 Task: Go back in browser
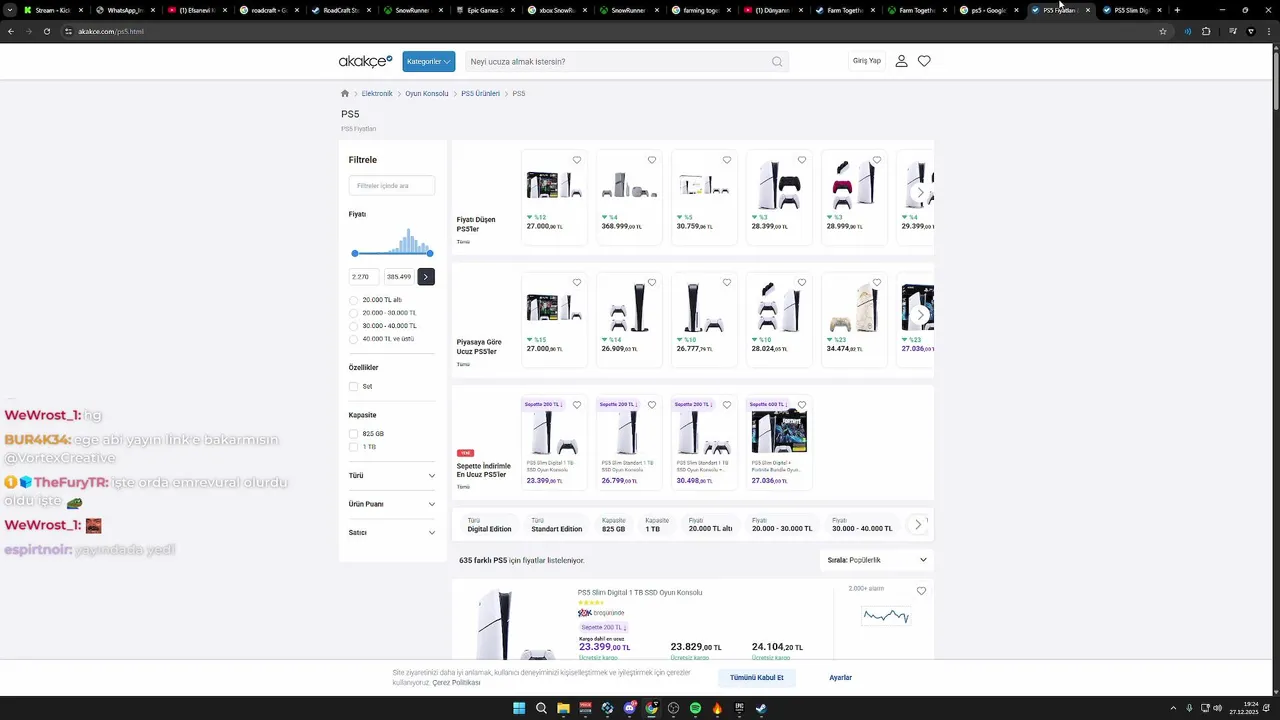click(x=11, y=31)
